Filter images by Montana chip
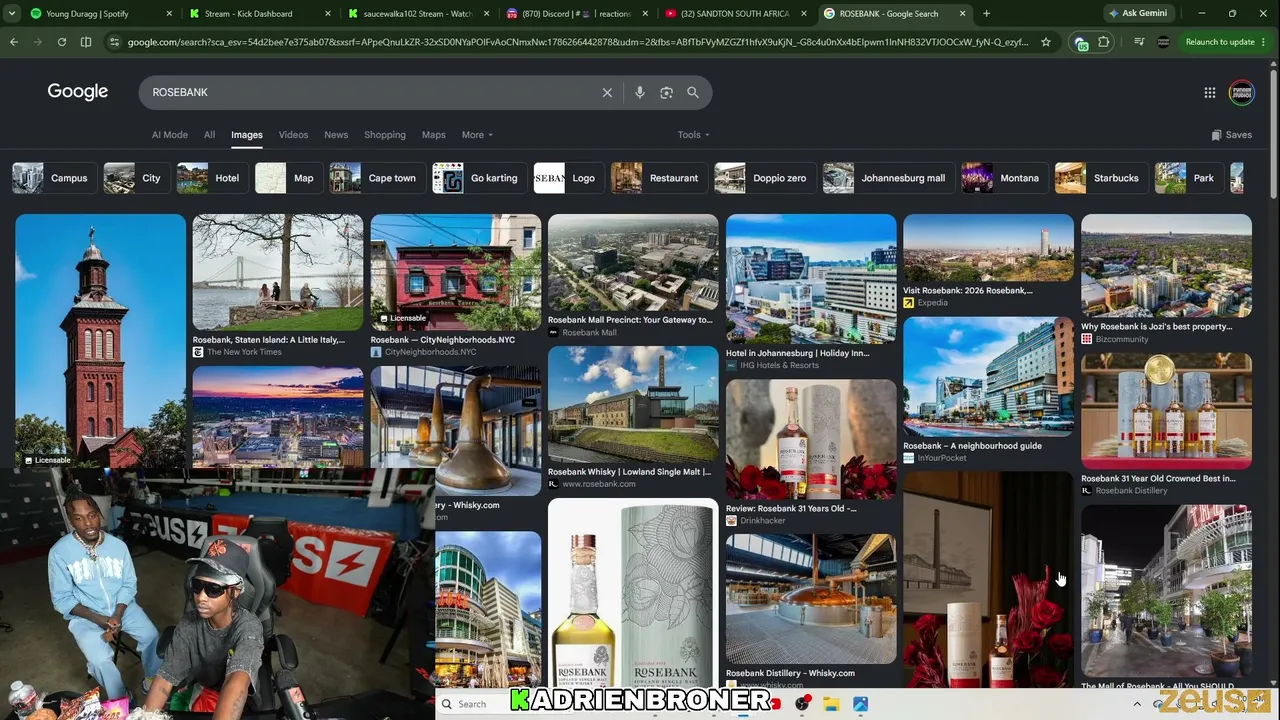 pyautogui.click(x=1004, y=178)
